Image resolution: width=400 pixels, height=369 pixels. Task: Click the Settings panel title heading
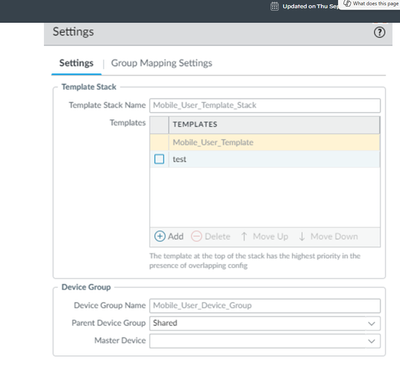click(73, 32)
